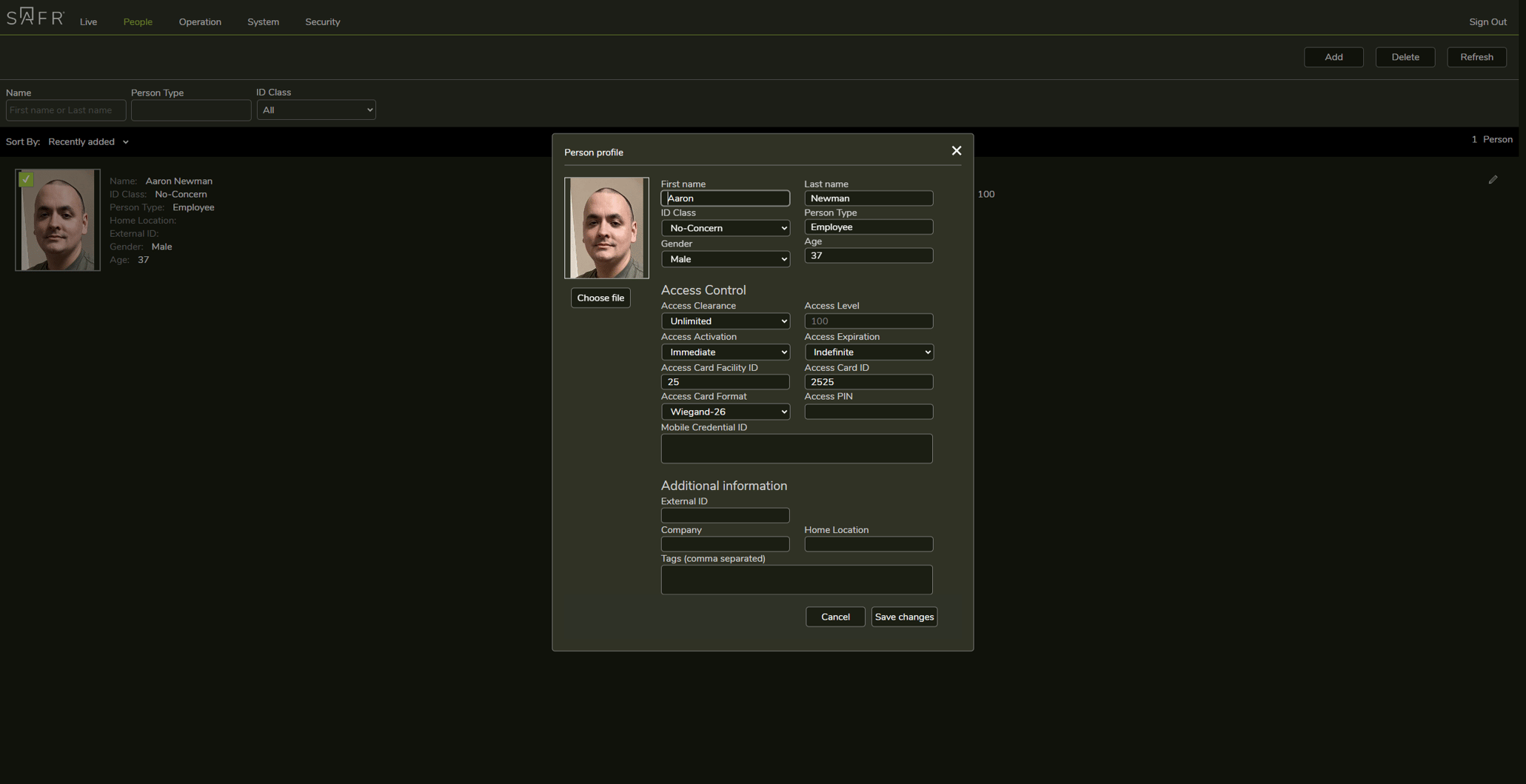Open the Security section
The height and width of the screenshot is (784, 1526).
click(322, 21)
